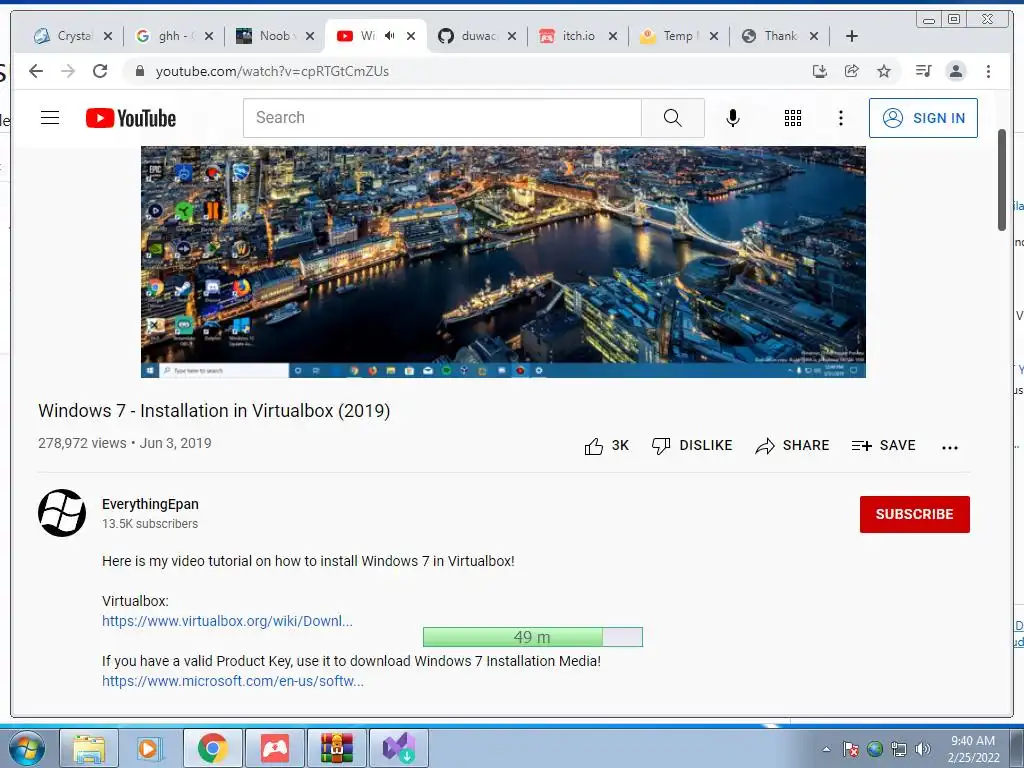Screen dimensions: 1024x768
Task: Click the browser forward arrow
Action: (68, 71)
